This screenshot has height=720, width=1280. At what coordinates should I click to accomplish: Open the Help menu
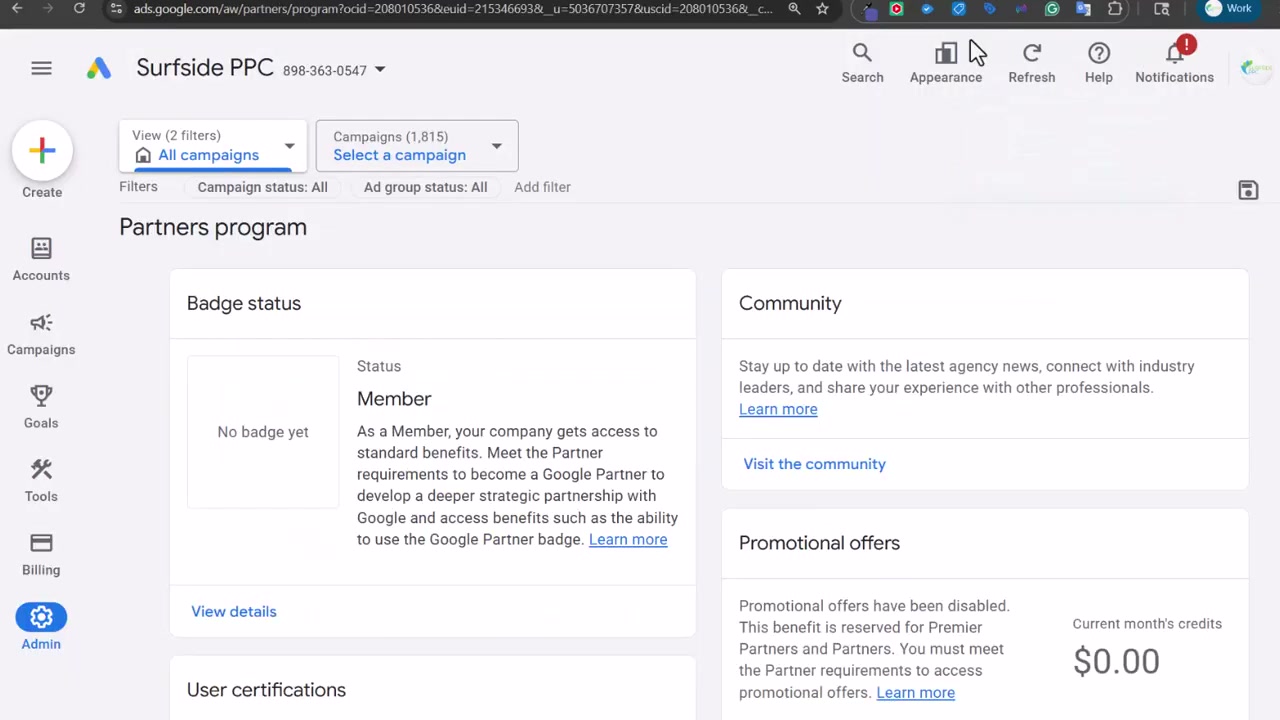[x=1098, y=63]
